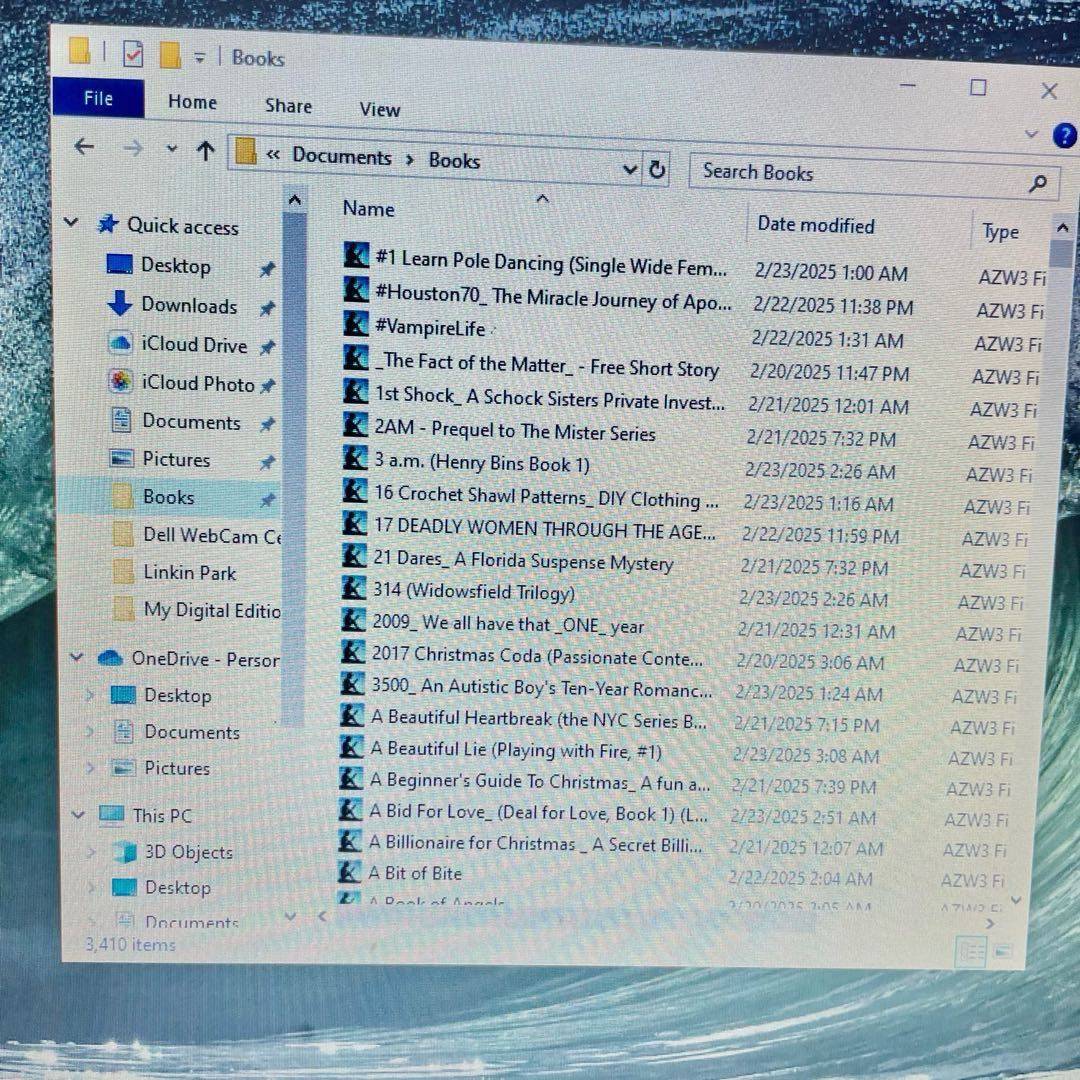Collapse the Quick access tree section
Image resolution: width=1080 pixels, height=1080 pixels.
pyautogui.click(x=72, y=222)
